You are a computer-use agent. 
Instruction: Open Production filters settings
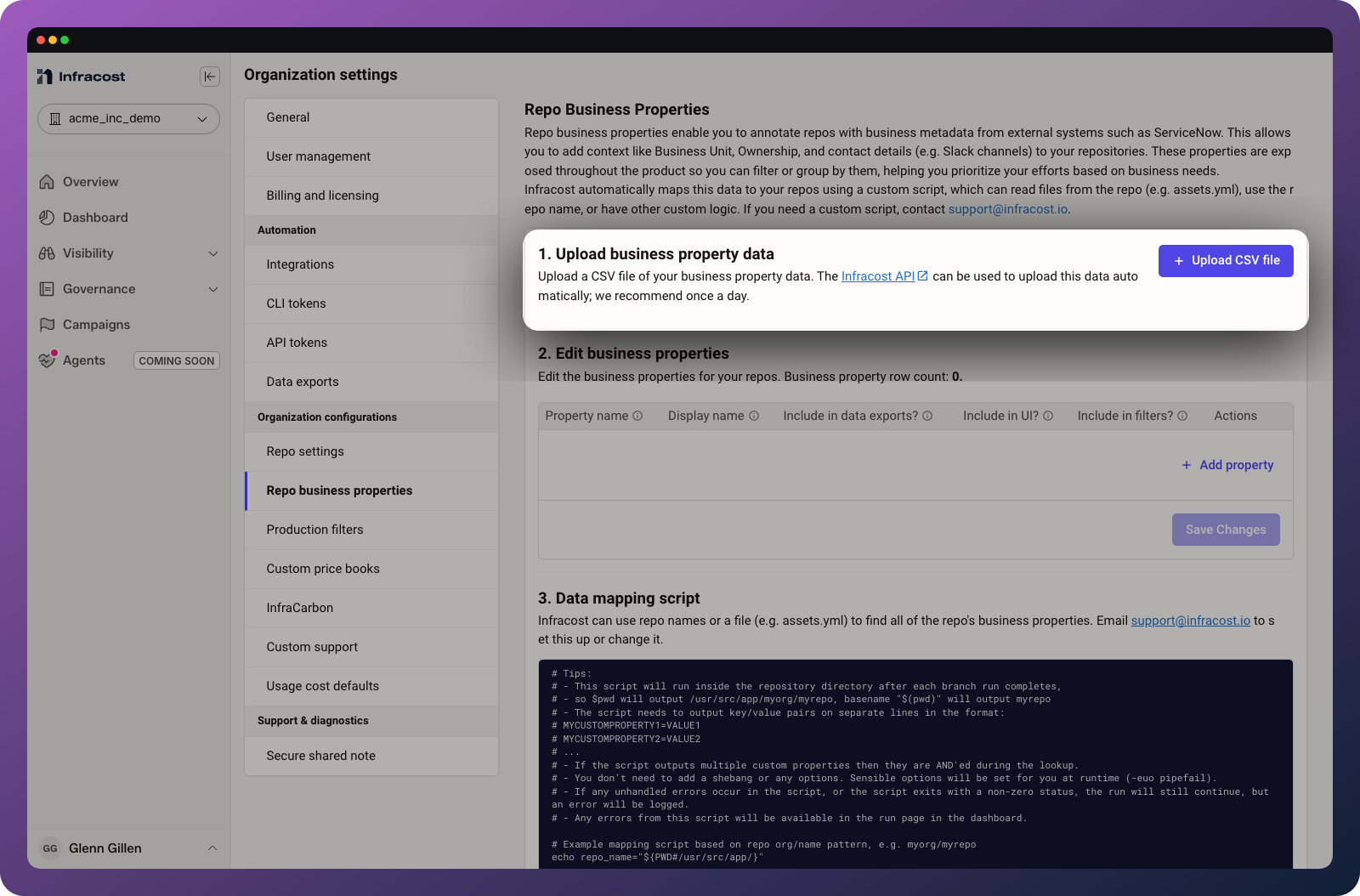[x=371, y=530]
